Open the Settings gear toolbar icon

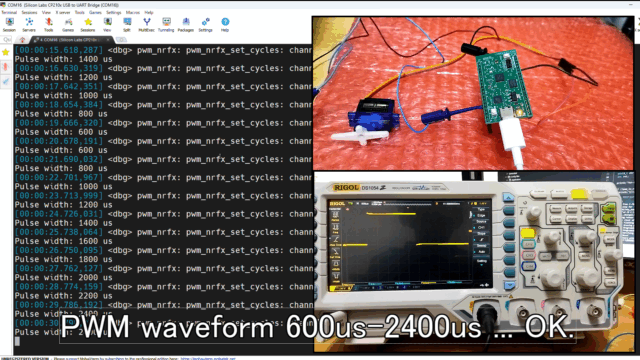tap(205, 24)
